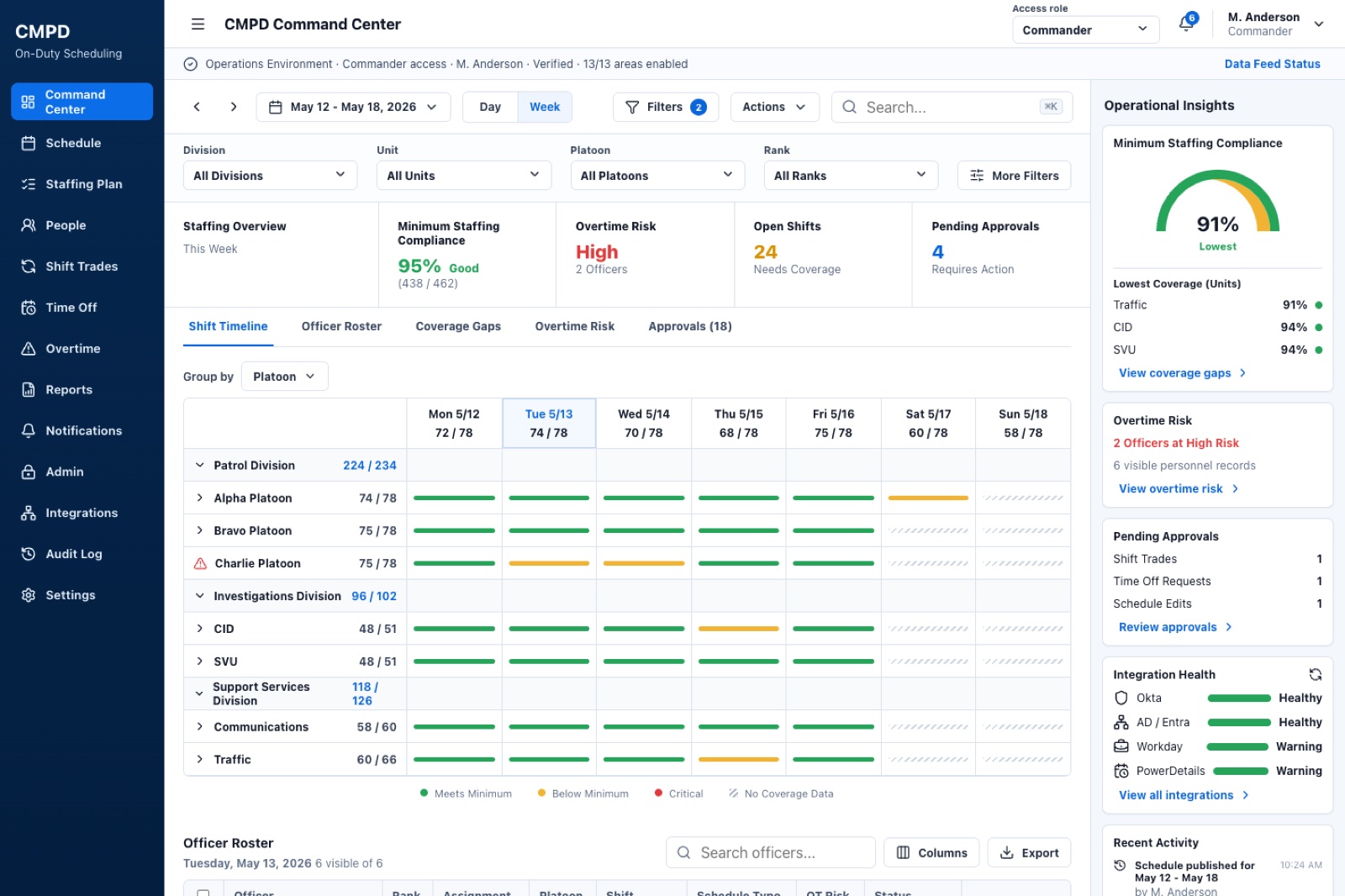Export the officer roster

coord(1029,852)
